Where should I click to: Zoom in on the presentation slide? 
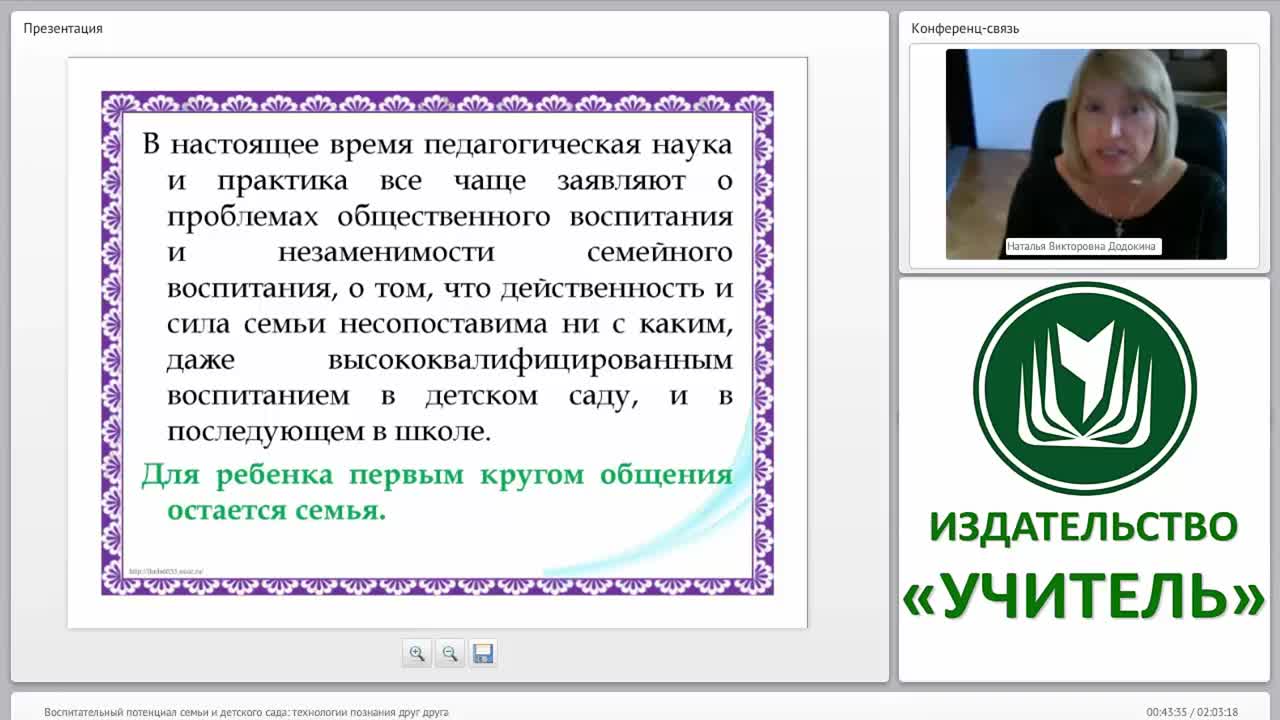click(417, 653)
